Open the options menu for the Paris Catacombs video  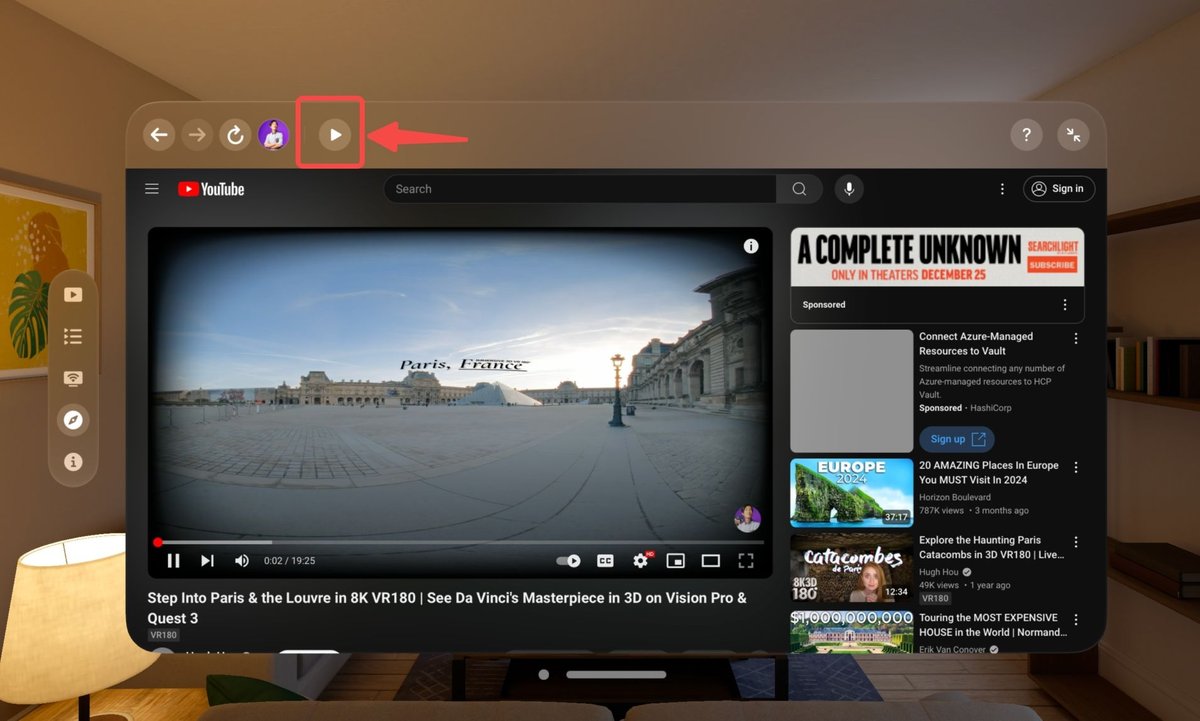(1076, 541)
